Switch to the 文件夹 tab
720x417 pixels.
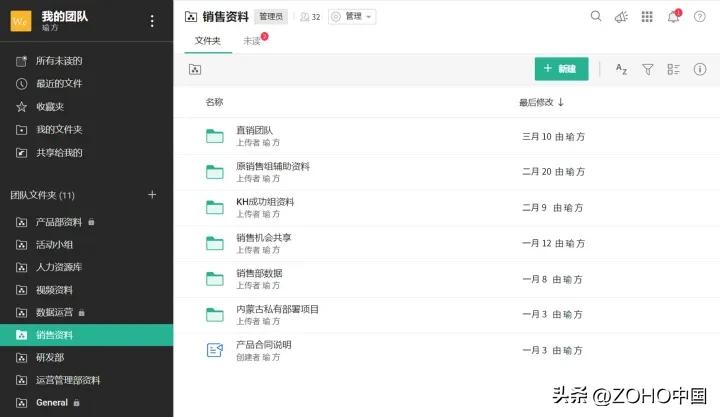[208, 41]
